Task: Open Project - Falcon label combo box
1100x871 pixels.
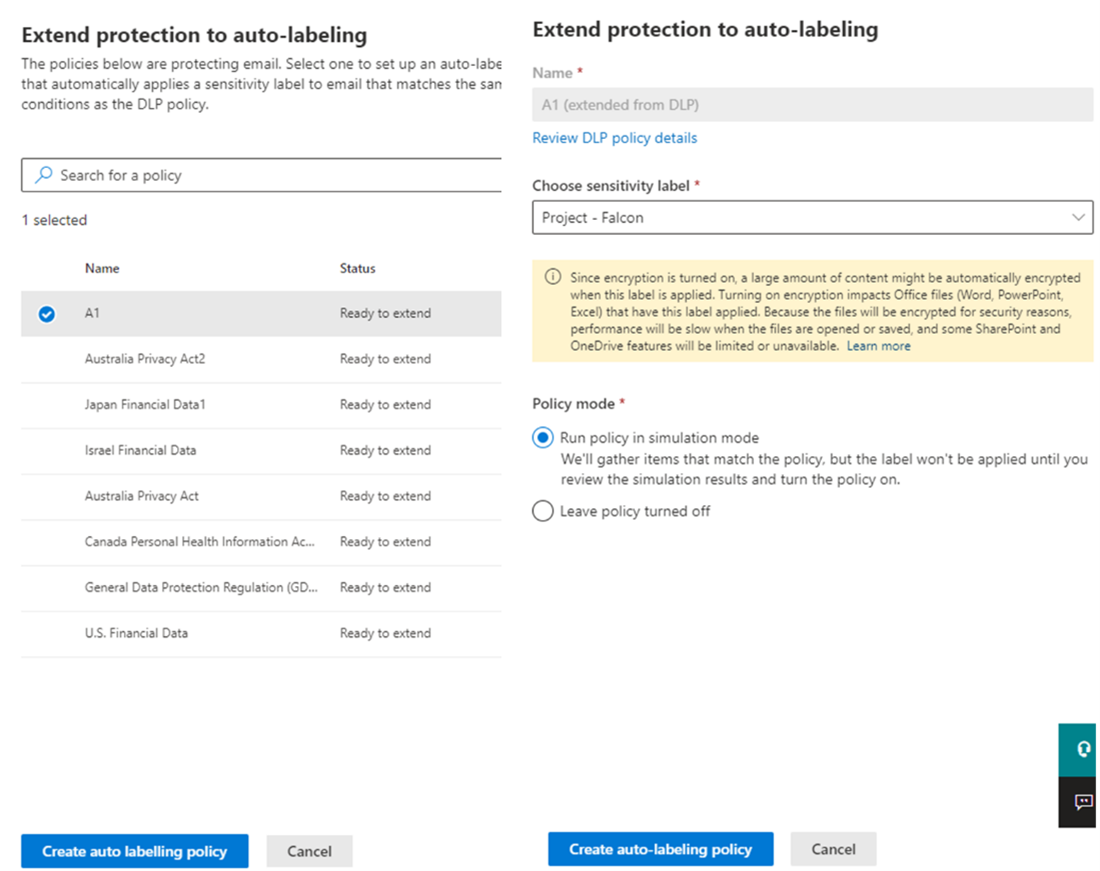Action: [x=812, y=217]
